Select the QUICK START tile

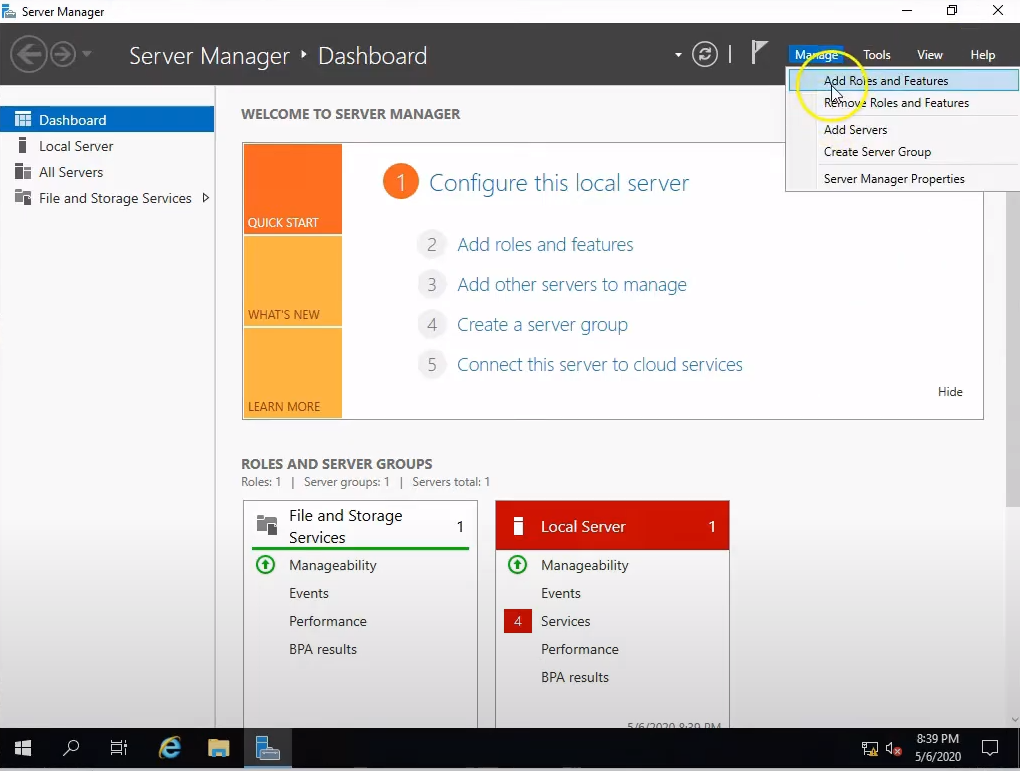click(x=292, y=189)
